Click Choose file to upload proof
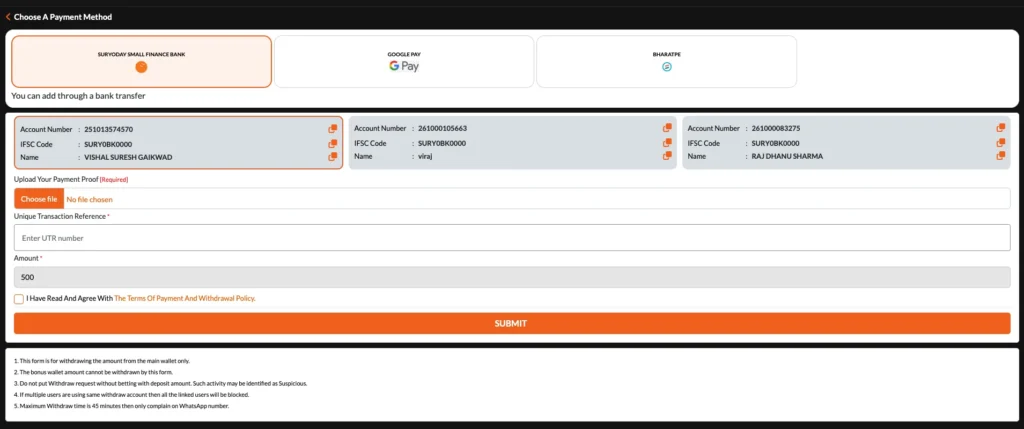This screenshot has height=429, width=1024. click(38, 199)
